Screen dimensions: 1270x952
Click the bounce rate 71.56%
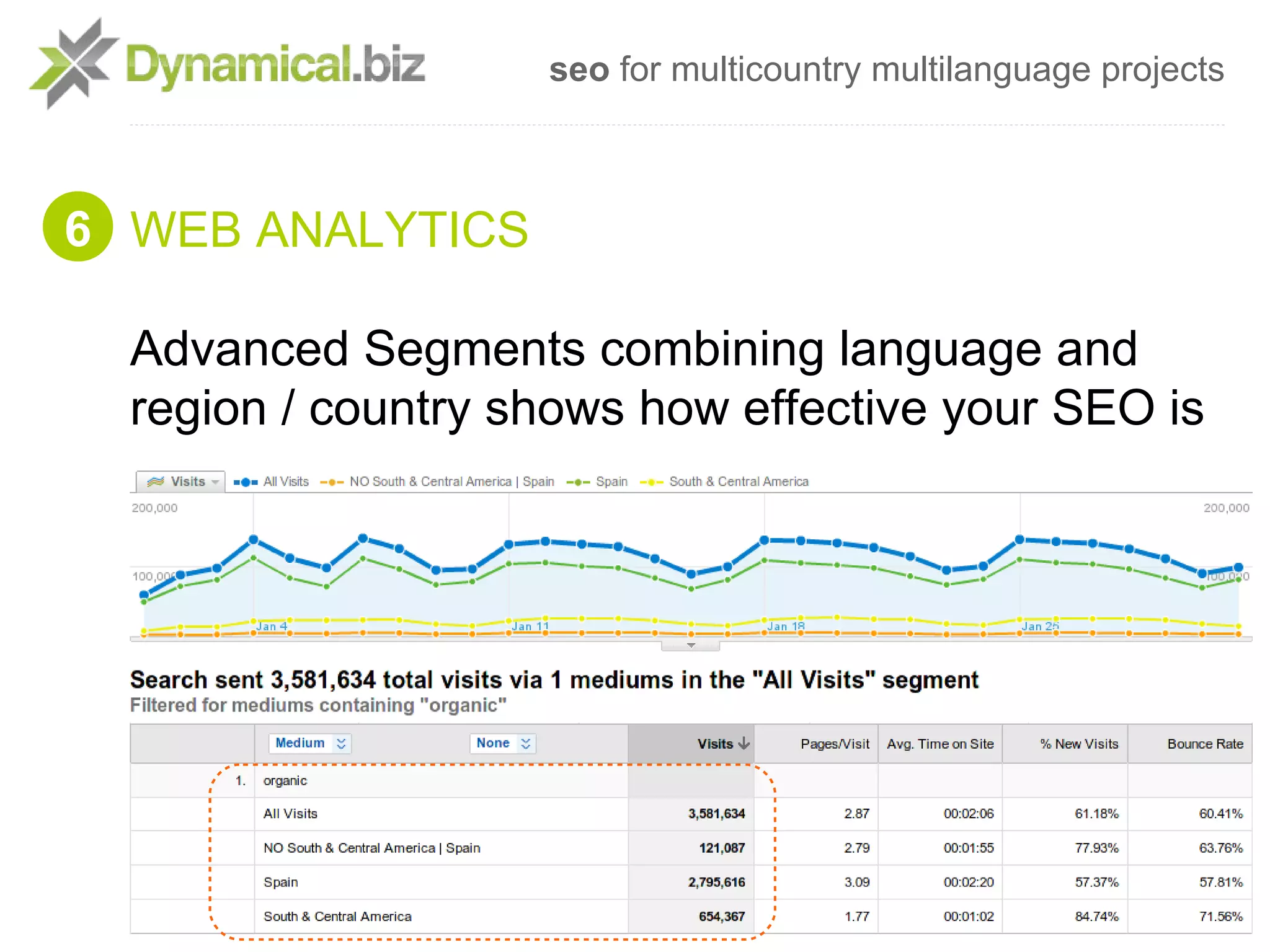[x=1220, y=916]
